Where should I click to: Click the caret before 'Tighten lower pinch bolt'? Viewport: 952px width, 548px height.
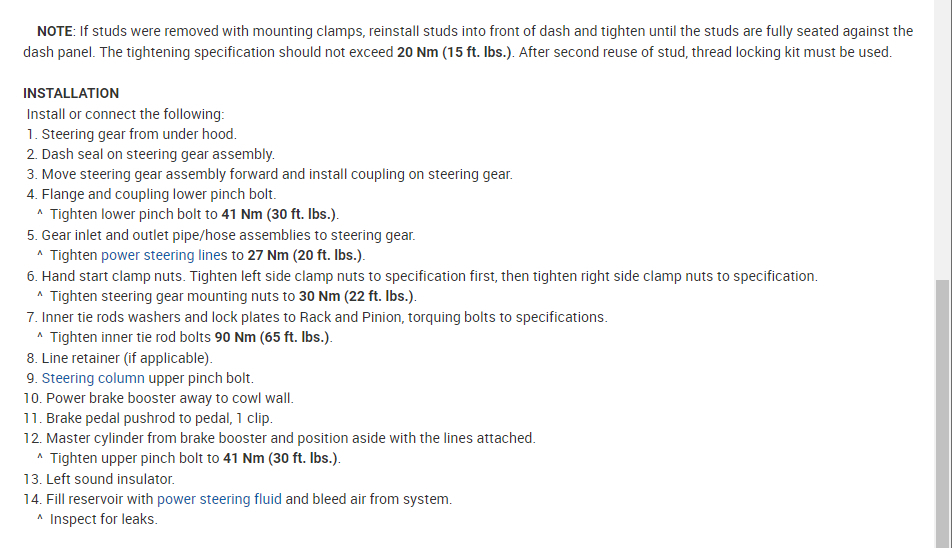[x=39, y=215]
